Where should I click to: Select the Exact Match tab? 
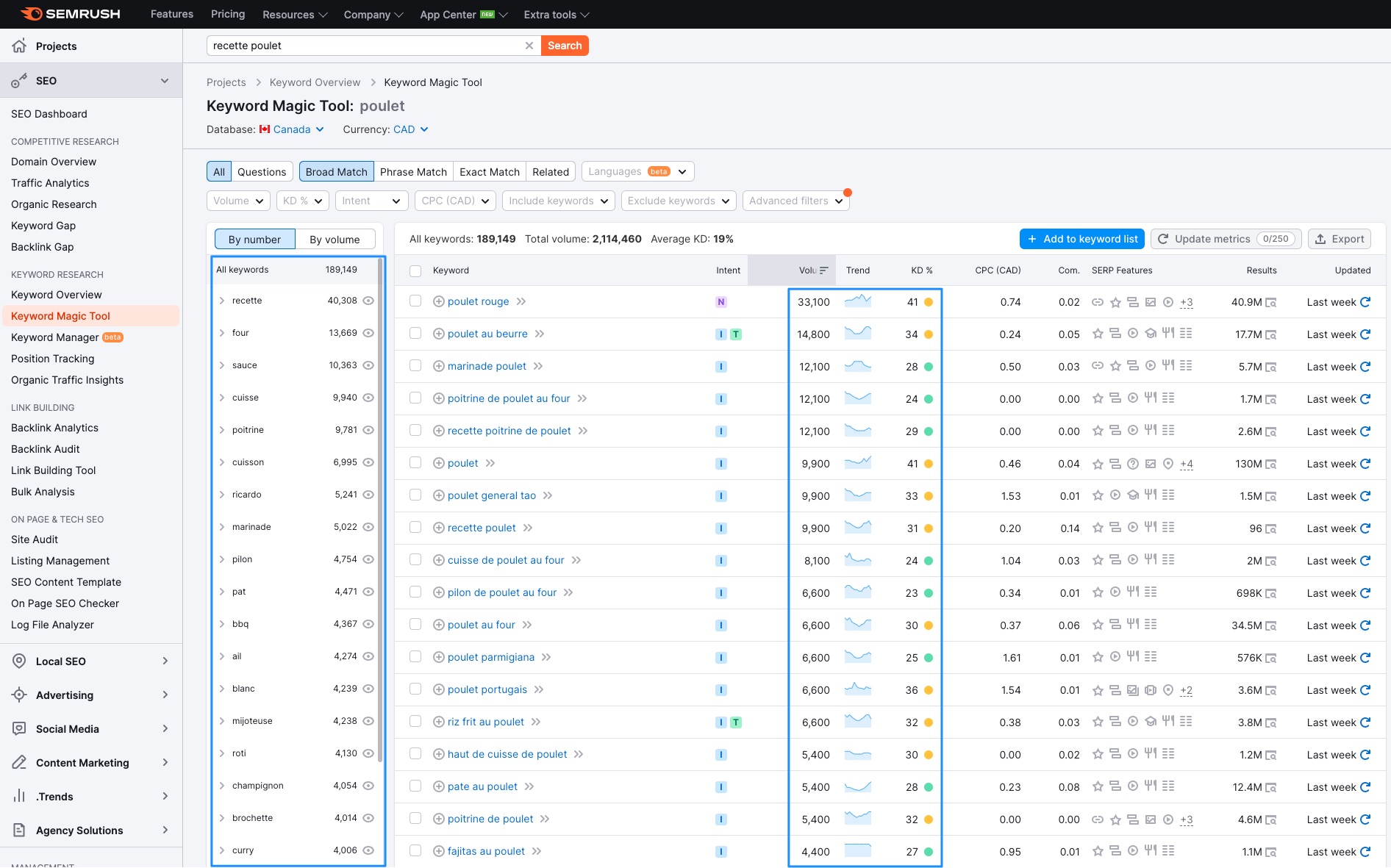(x=490, y=171)
